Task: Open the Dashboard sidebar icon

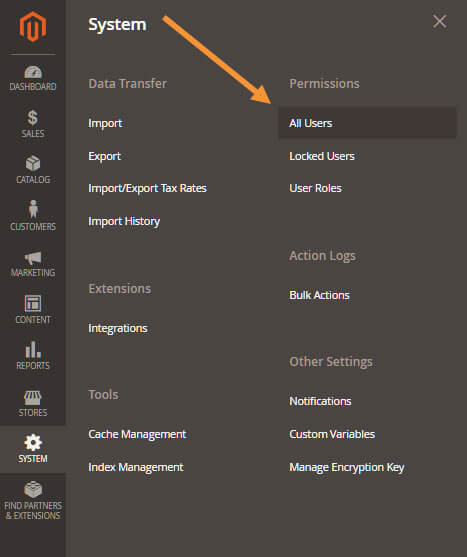Action: click(33, 72)
